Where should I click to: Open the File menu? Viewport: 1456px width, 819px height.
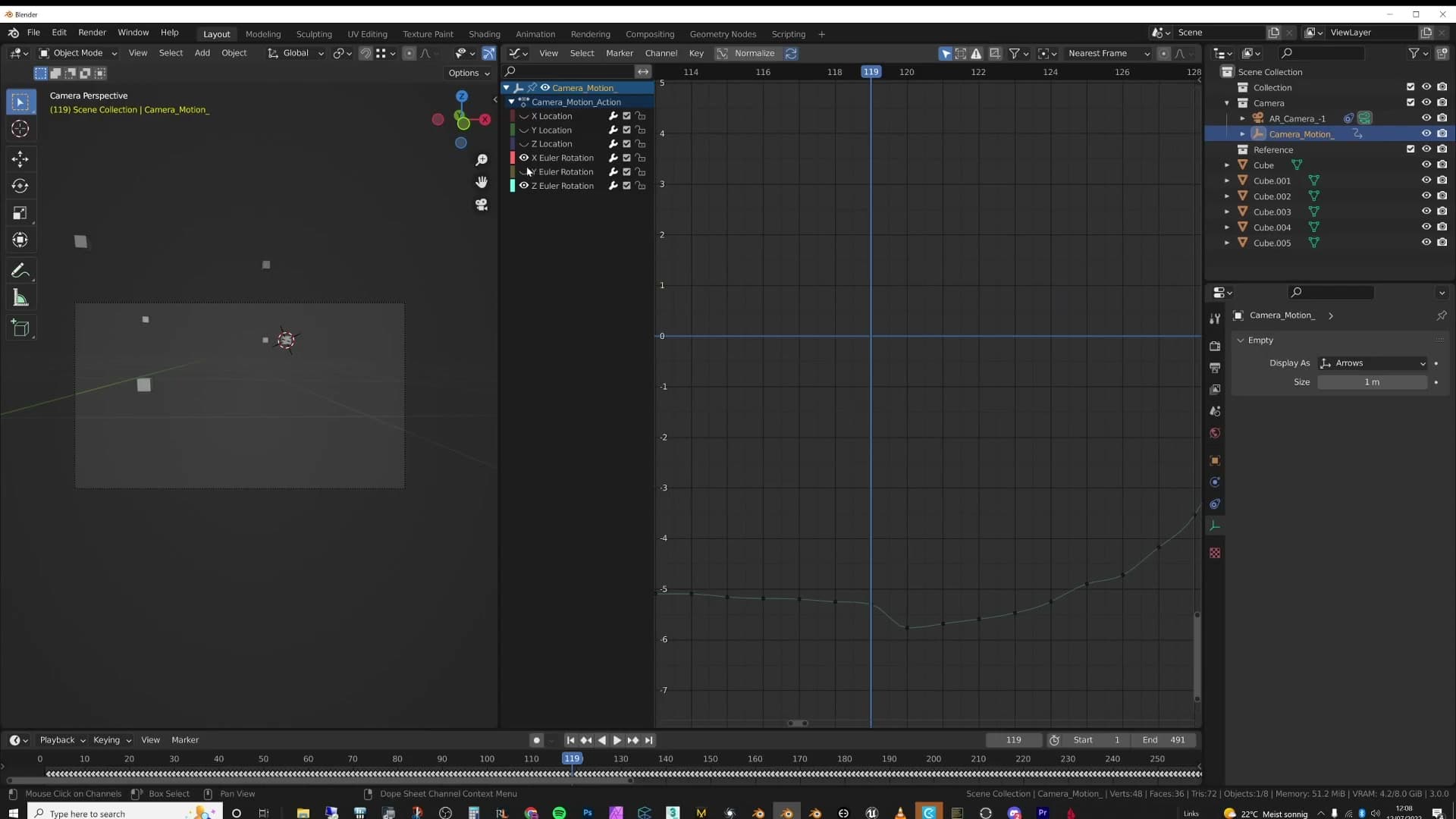33,33
